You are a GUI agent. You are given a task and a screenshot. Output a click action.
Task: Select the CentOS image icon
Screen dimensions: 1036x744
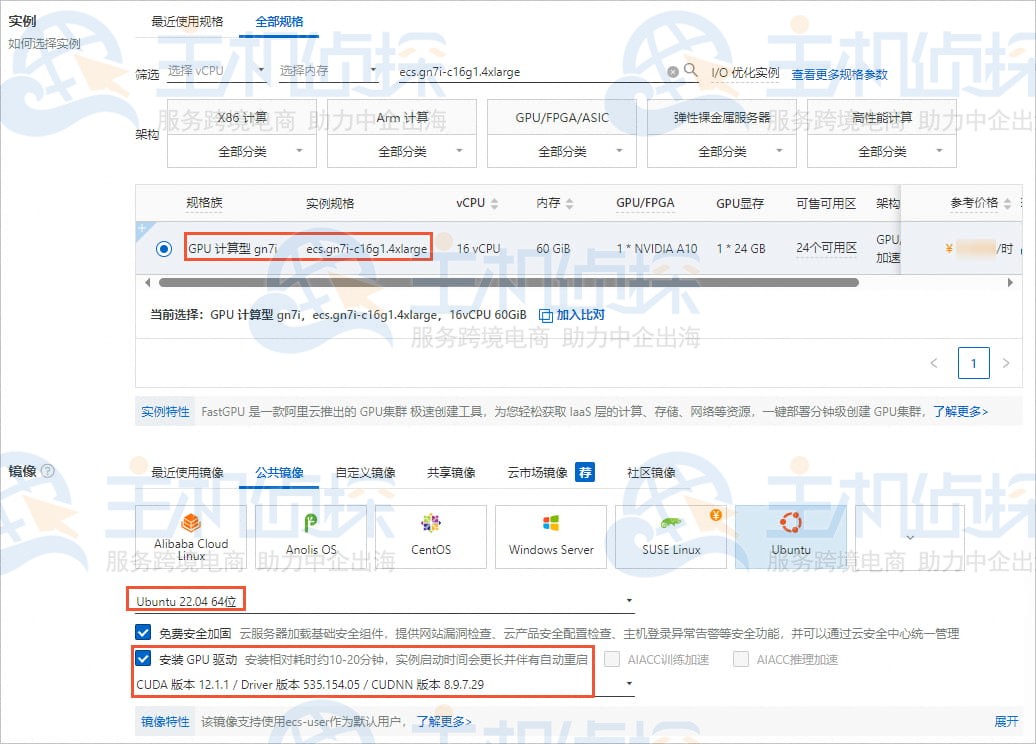tap(432, 536)
